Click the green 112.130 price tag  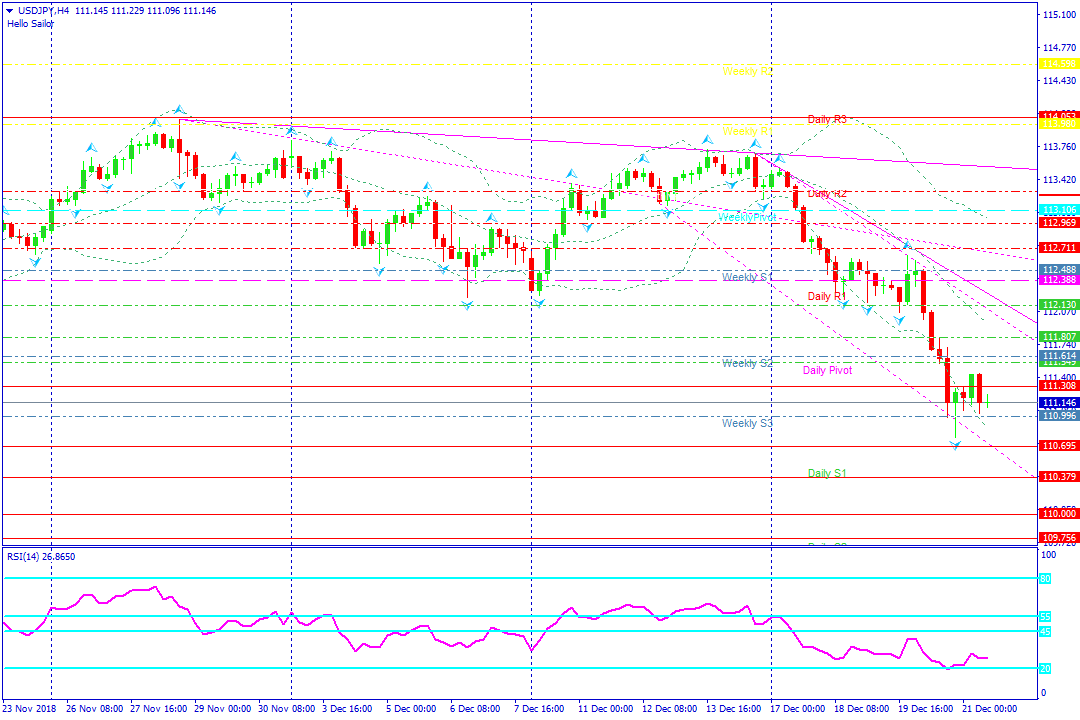click(1058, 305)
